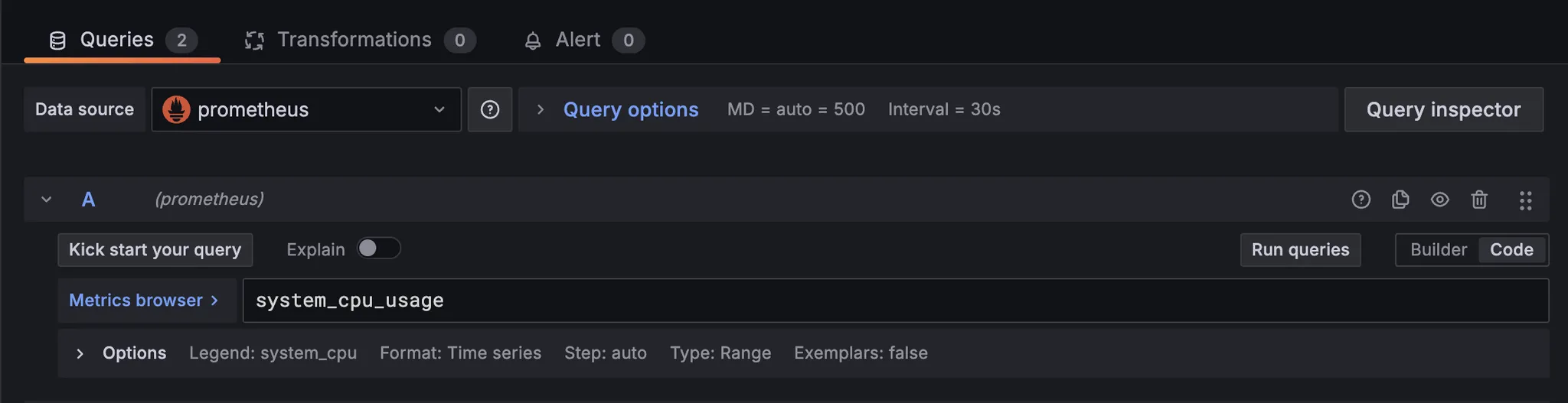
Task: Open the prometheus data source dropdown
Action: pyautogui.click(x=306, y=109)
